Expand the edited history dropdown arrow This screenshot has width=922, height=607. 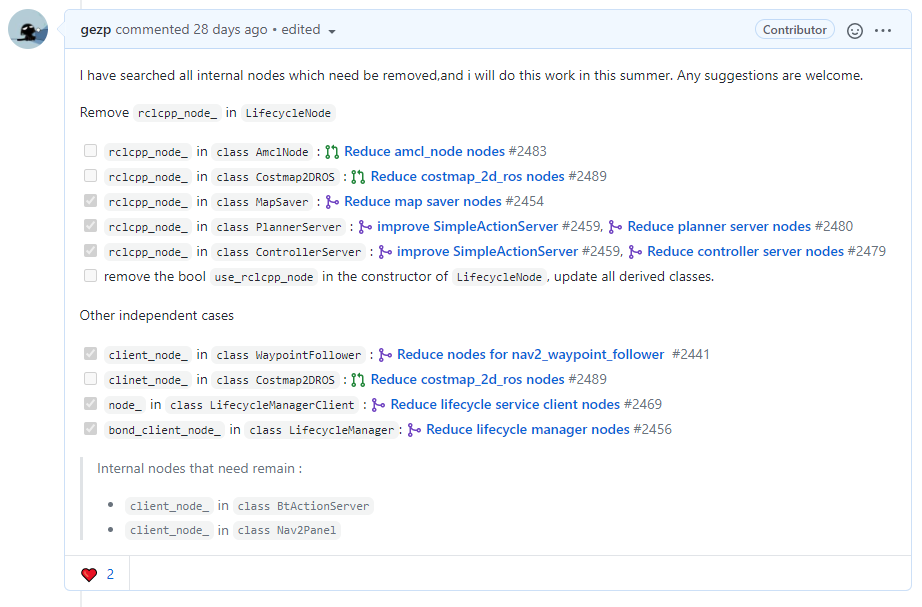coord(332,31)
